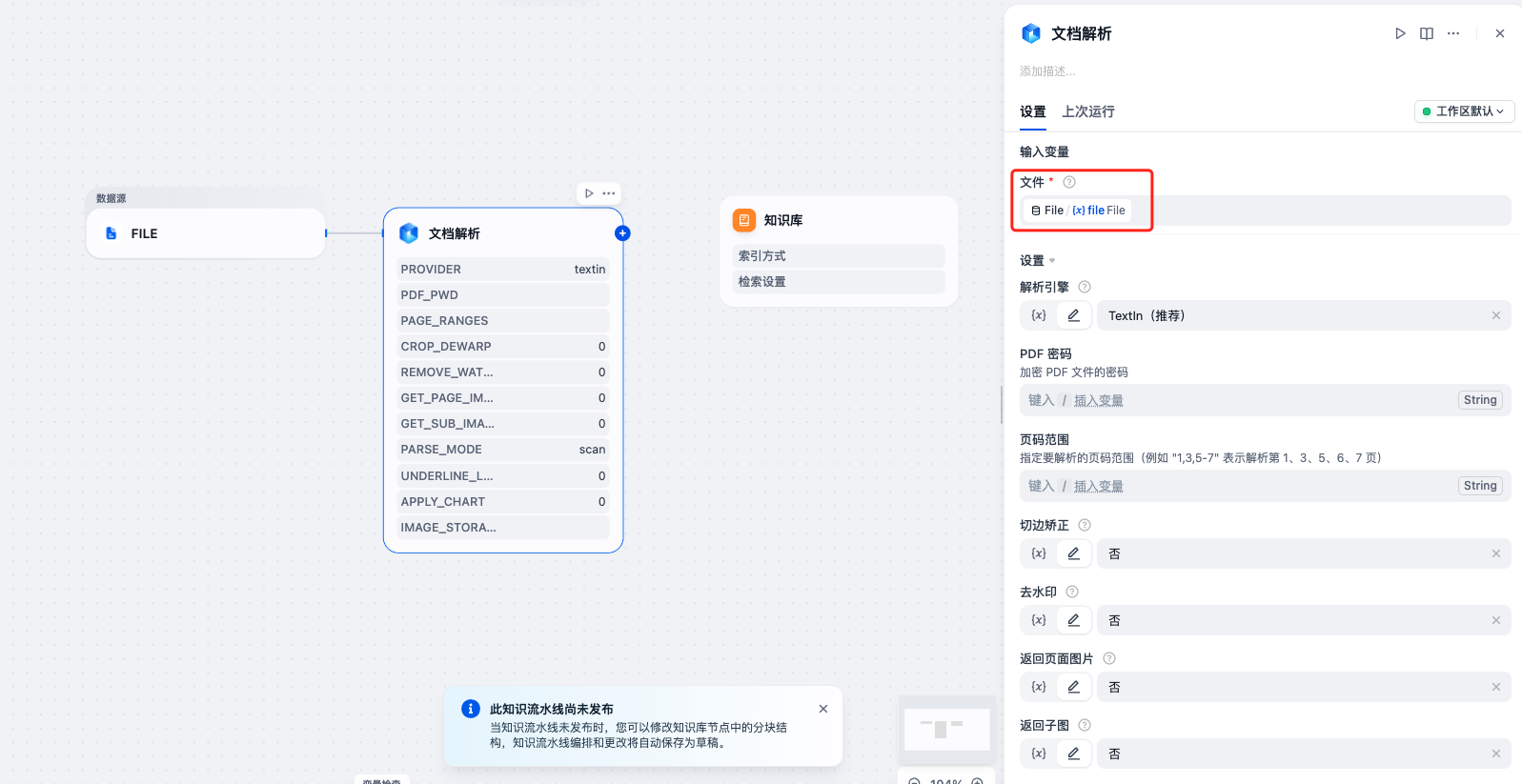This screenshot has height=784, width=1522.
Task: Switch 解析引擎 to constant edit mode pencil
Action: click(1073, 315)
